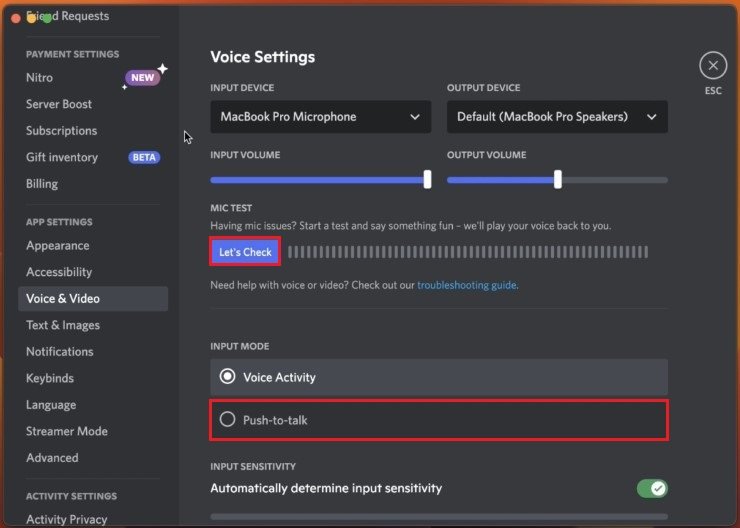Click the mic test level meter
Screen dimensions: 740x528
468,252
